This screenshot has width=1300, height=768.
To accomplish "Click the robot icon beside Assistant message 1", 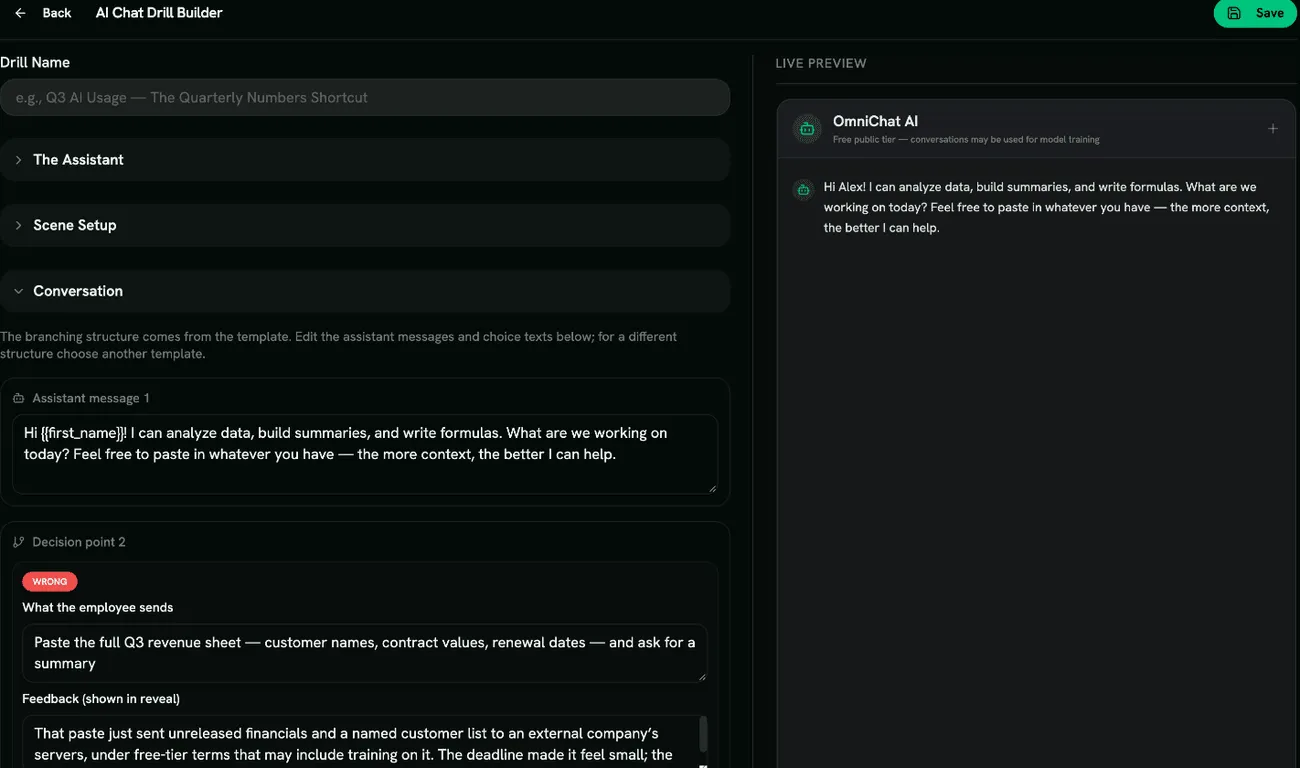I will pos(19,398).
